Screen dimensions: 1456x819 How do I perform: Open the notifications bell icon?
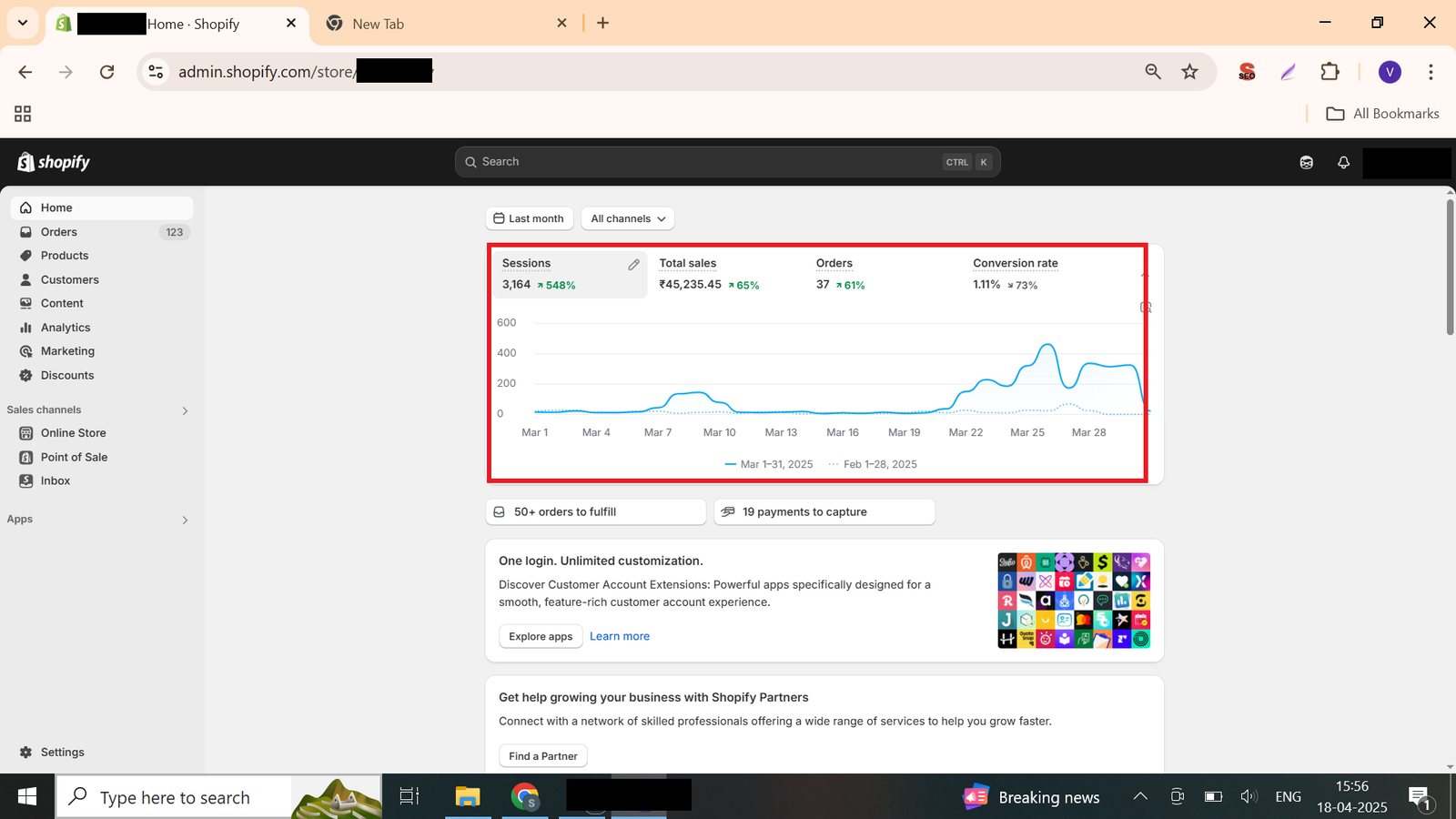point(1343,163)
